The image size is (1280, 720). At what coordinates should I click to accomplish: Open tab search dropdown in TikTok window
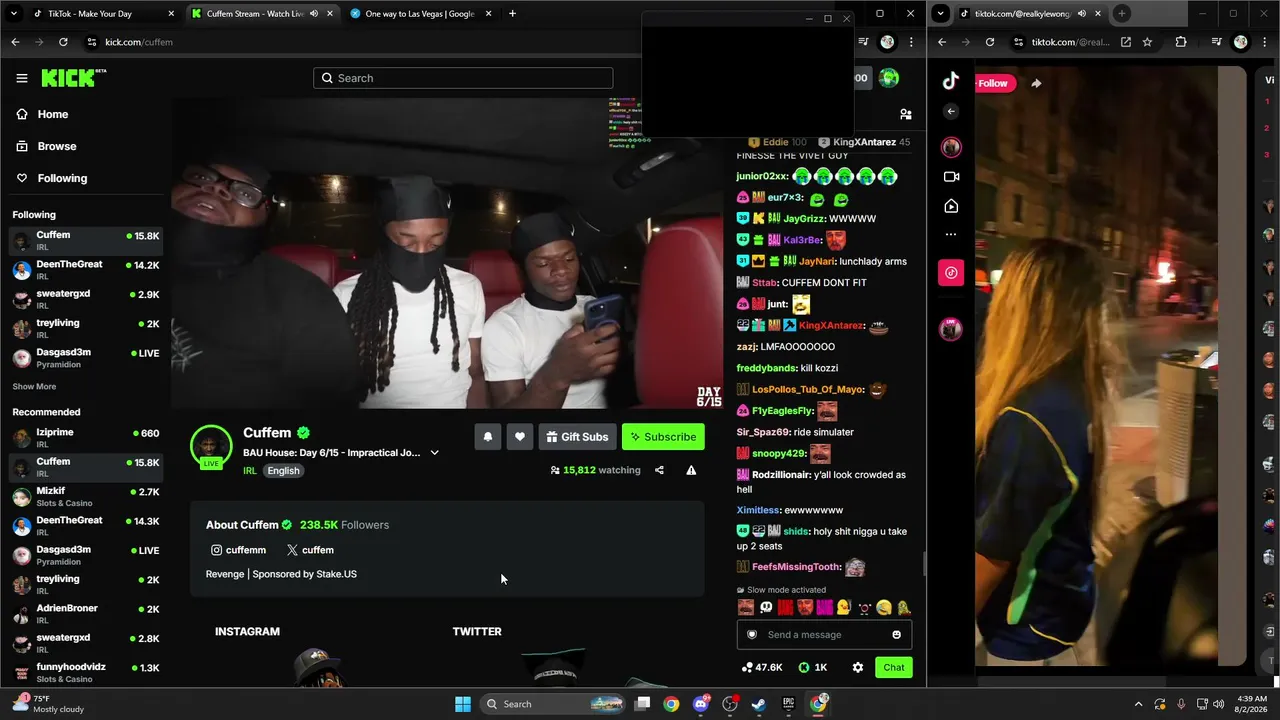pyautogui.click(x=940, y=14)
